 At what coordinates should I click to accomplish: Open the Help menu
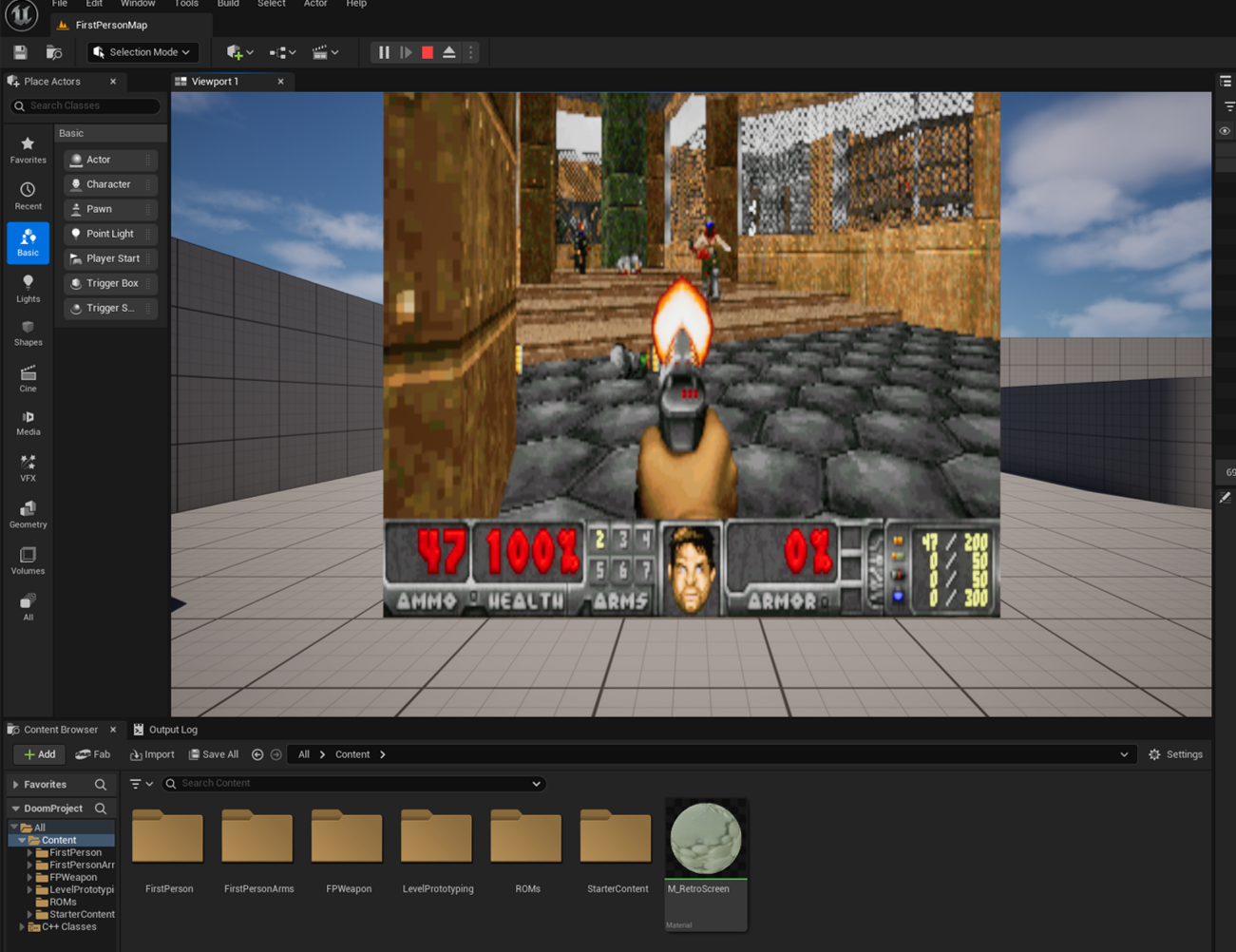pyautogui.click(x=356, y=4)
